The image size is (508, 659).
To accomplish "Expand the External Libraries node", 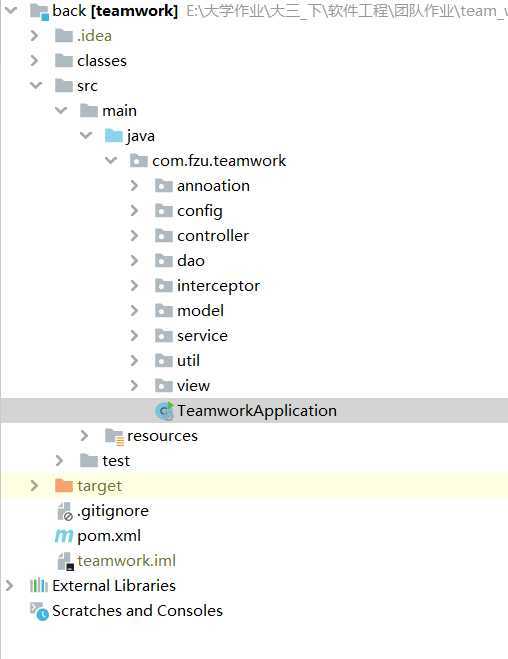I will pyautogui.click(x=9, y=585).
